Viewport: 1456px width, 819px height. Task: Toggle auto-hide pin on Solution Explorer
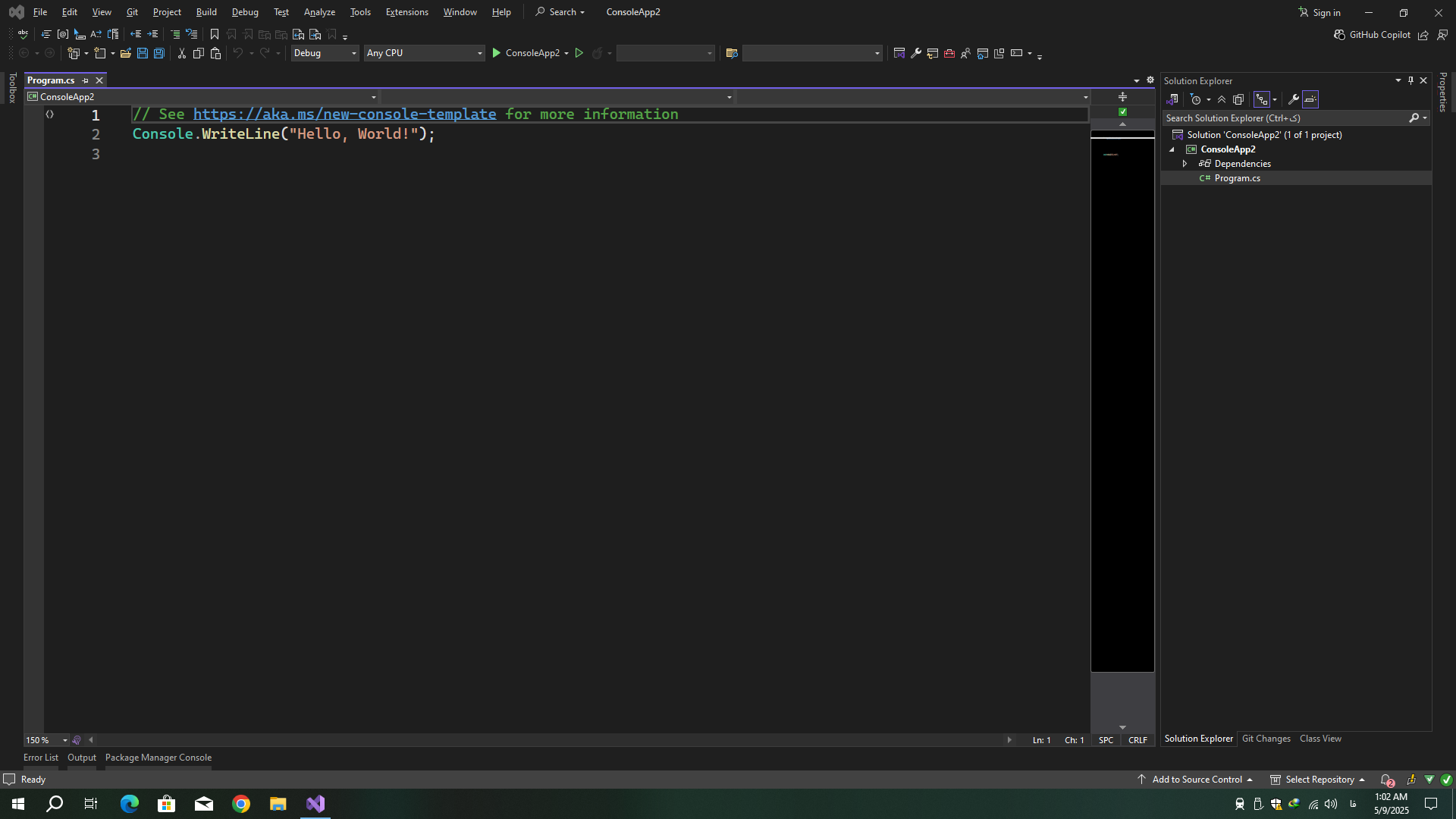pos(1411,80)
